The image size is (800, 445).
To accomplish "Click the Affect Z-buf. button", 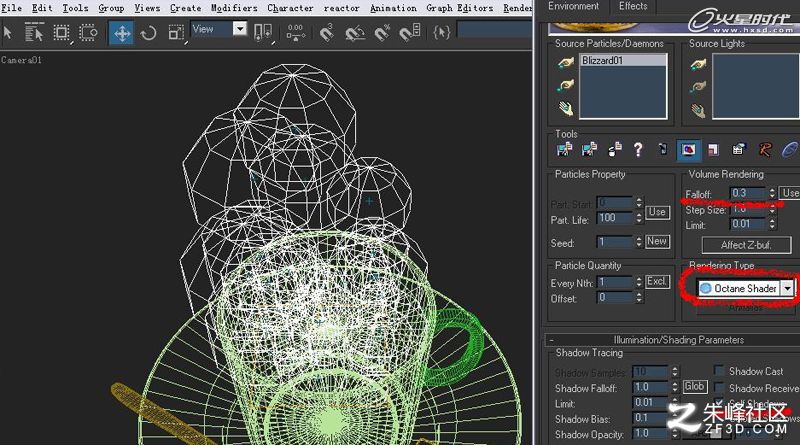I will point(746,245).
